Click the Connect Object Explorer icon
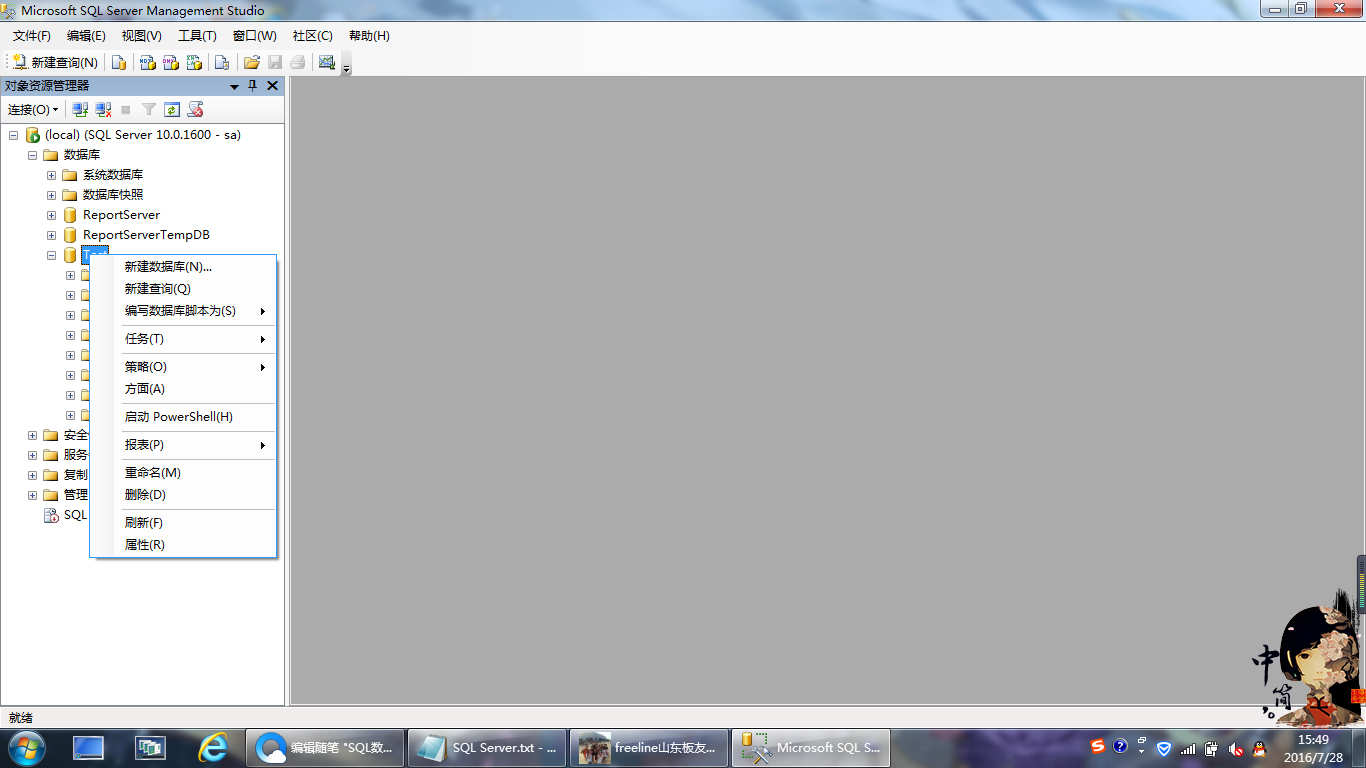1366x768 pixels. pyautogui.click(x=80, y=109)
